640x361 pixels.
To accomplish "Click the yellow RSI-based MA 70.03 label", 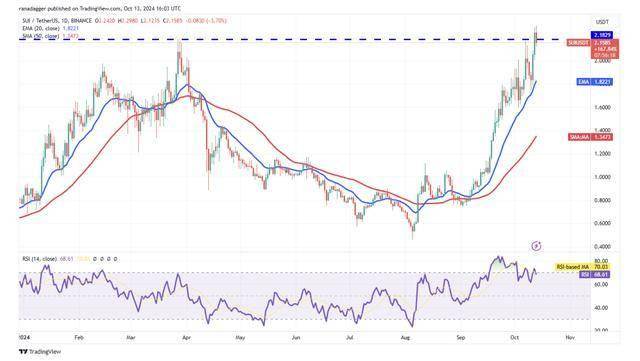I will coord(583,267).
